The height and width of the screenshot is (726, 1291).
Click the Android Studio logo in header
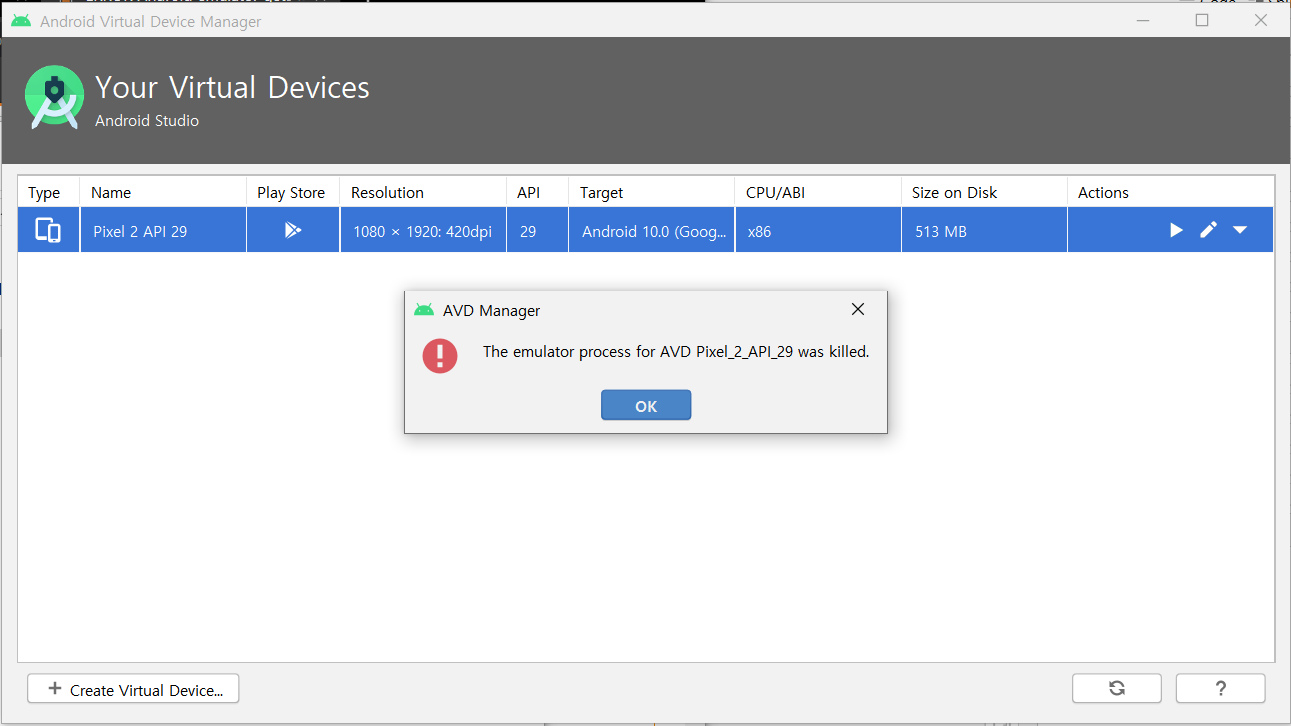pos(54,98)
